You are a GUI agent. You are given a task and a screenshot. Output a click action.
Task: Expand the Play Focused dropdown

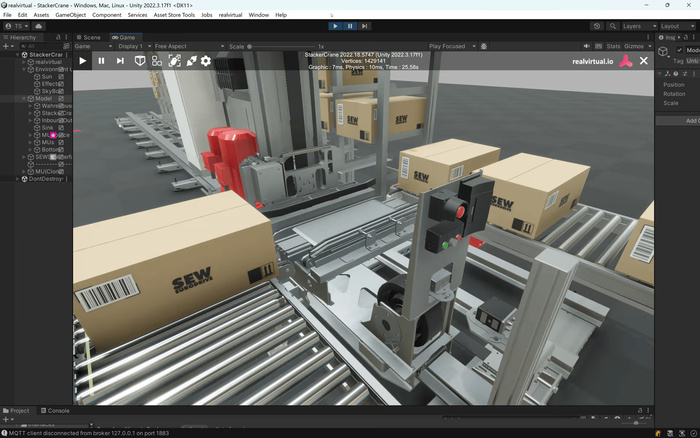pos(452,46)
